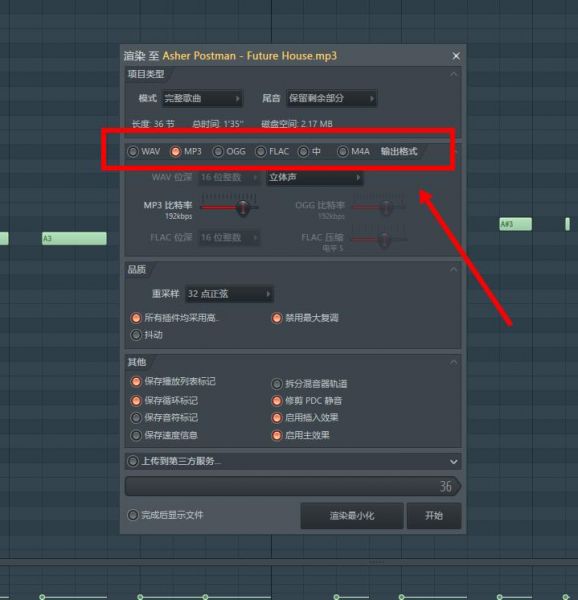Click the 磁盘空间 2.17 MB text
This screenshot has height=600, width=578.
pyautogui.click(x=297, y=124)
